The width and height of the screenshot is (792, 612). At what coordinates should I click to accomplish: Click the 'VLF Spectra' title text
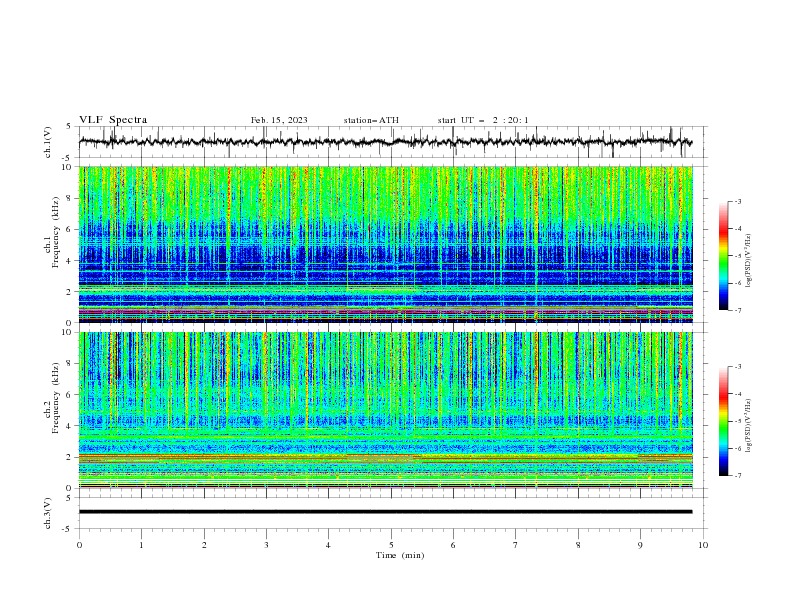coord(113,120)
